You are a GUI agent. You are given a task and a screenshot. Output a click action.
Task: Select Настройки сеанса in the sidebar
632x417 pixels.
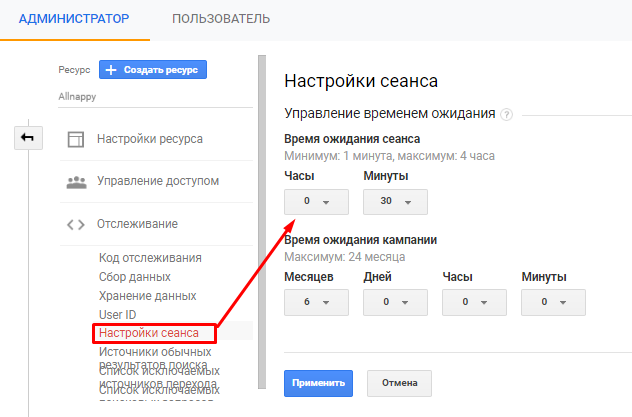click(x=148, y=333)
